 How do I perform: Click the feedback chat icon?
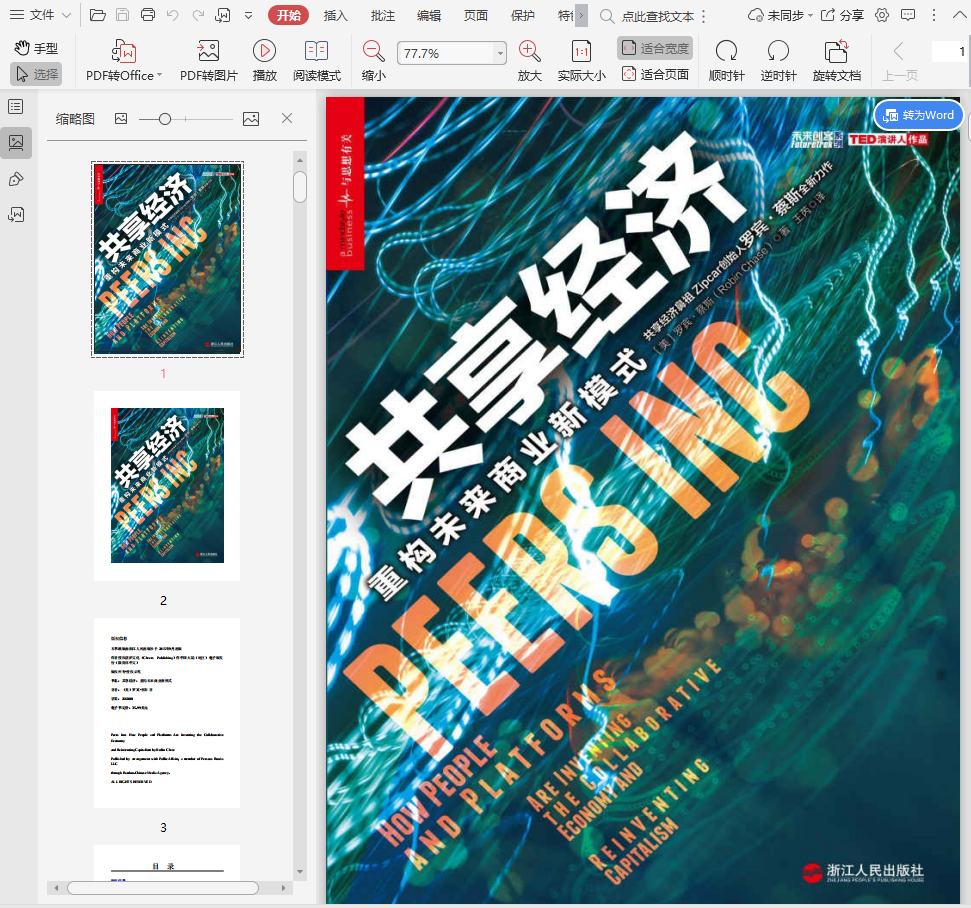[x=908, y=15]
